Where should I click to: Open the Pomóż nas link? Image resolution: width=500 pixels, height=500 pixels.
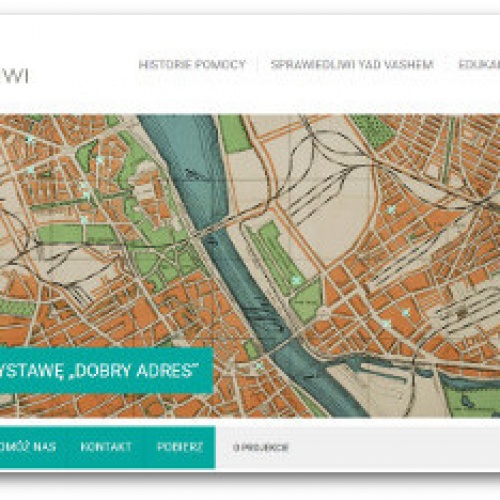pos(28,447)
